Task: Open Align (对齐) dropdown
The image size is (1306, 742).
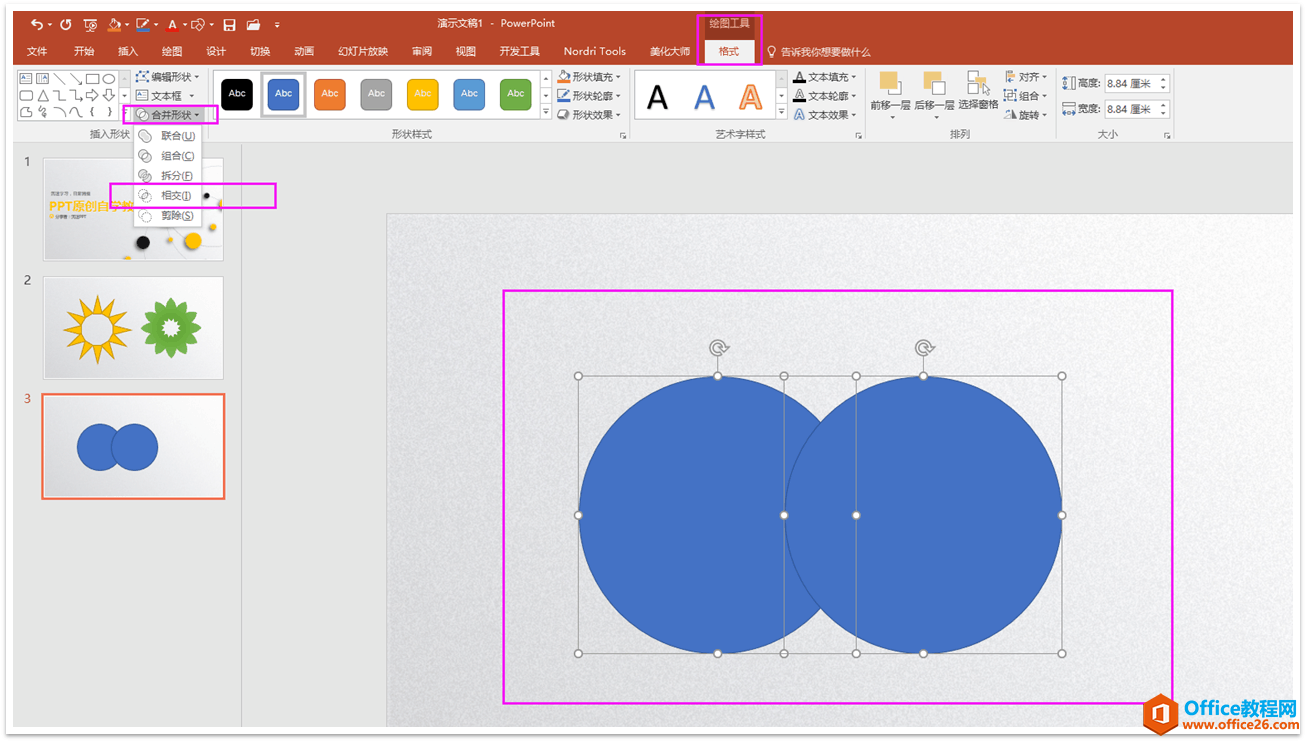Action: [x=1025, y=77]
